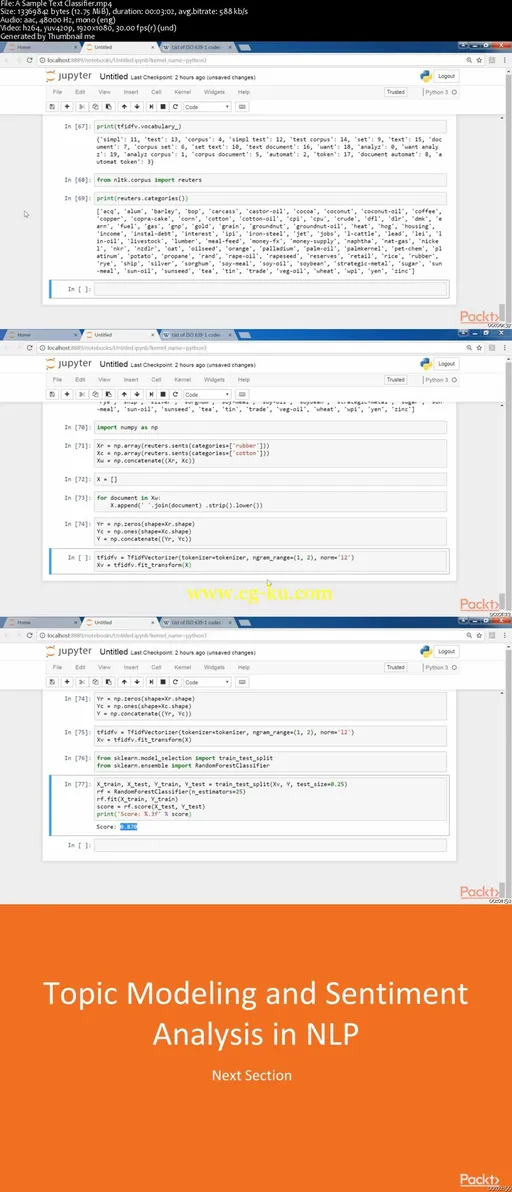This screenshot has height=1192, width=512.
Task: Click insert-cell plus icon in frame with import numpy cell
Action: [x=67, y=395]
